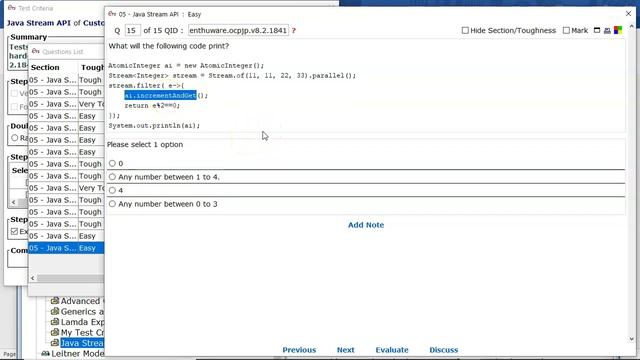Enable Hide Section/Toughness checkbox
This screenshot has height=360, width=640.
(x=465, y=30)
